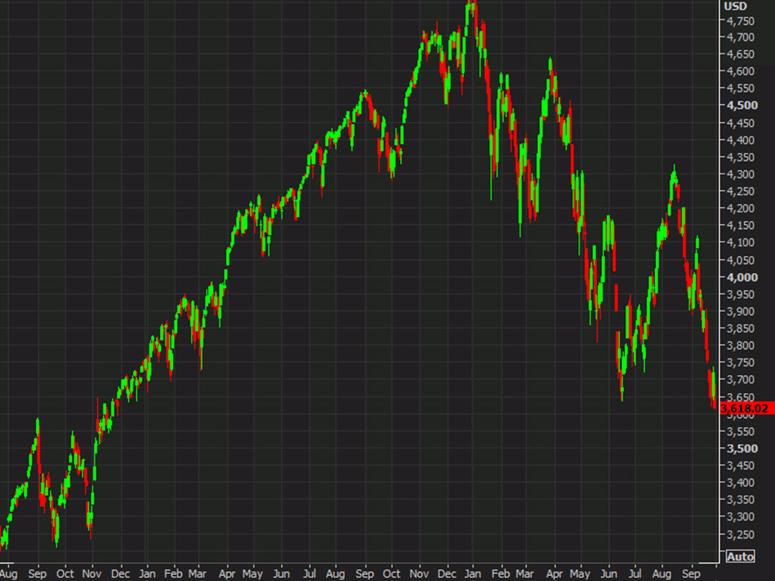Click the bold 4,000 price axis label
This screenshot has width=775, height=581.
pyautogui.click(x=740, y=277)
